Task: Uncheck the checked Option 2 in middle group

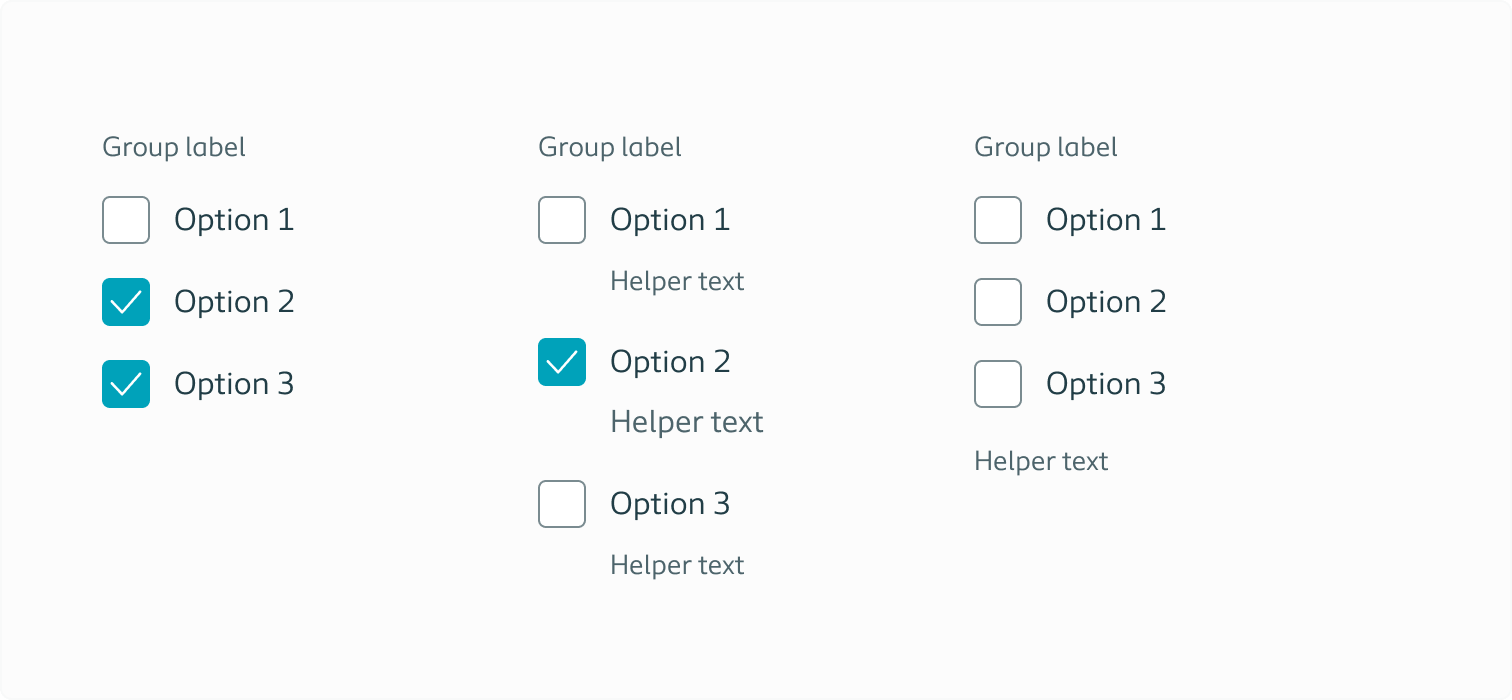Action: pos(561,361)
